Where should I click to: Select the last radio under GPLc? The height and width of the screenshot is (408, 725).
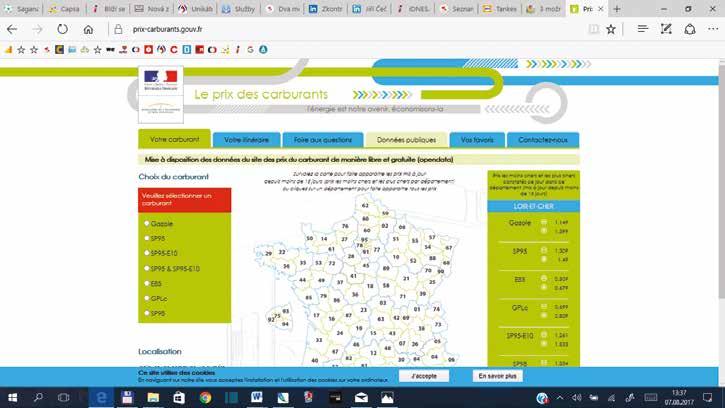point(147,313)
